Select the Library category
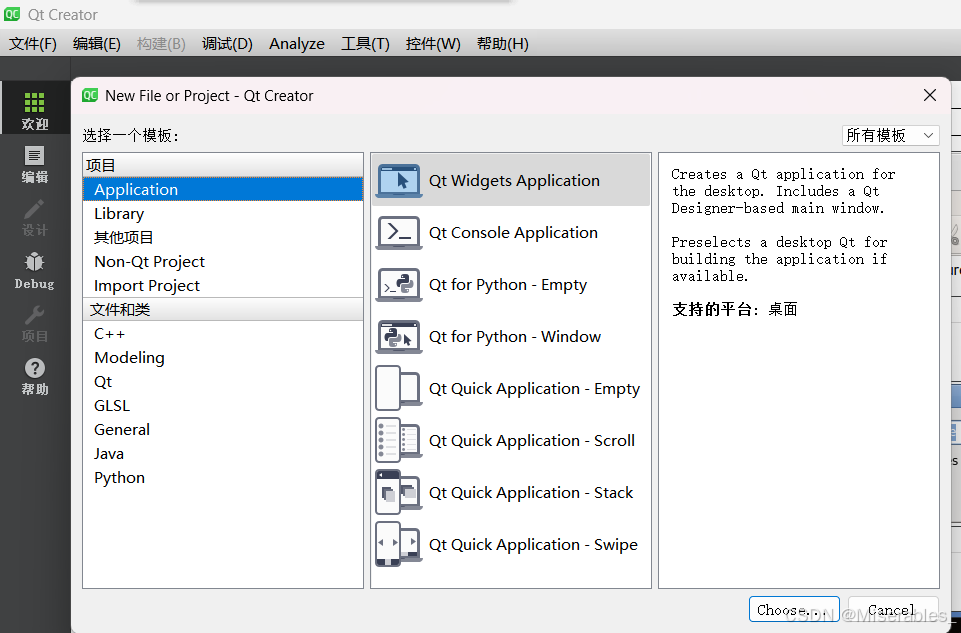This screenshot has width=961, height=633. [x=223, y=213]
